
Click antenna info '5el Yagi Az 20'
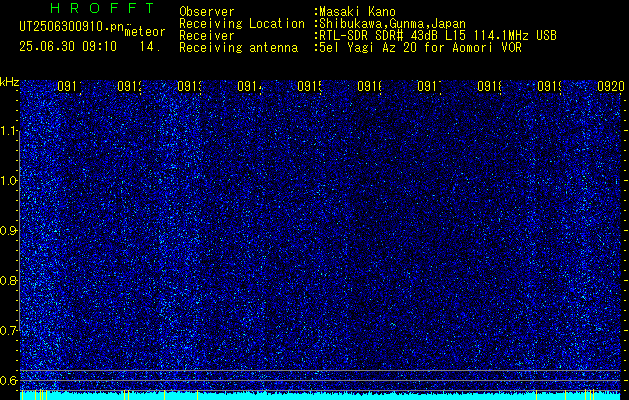369,48
